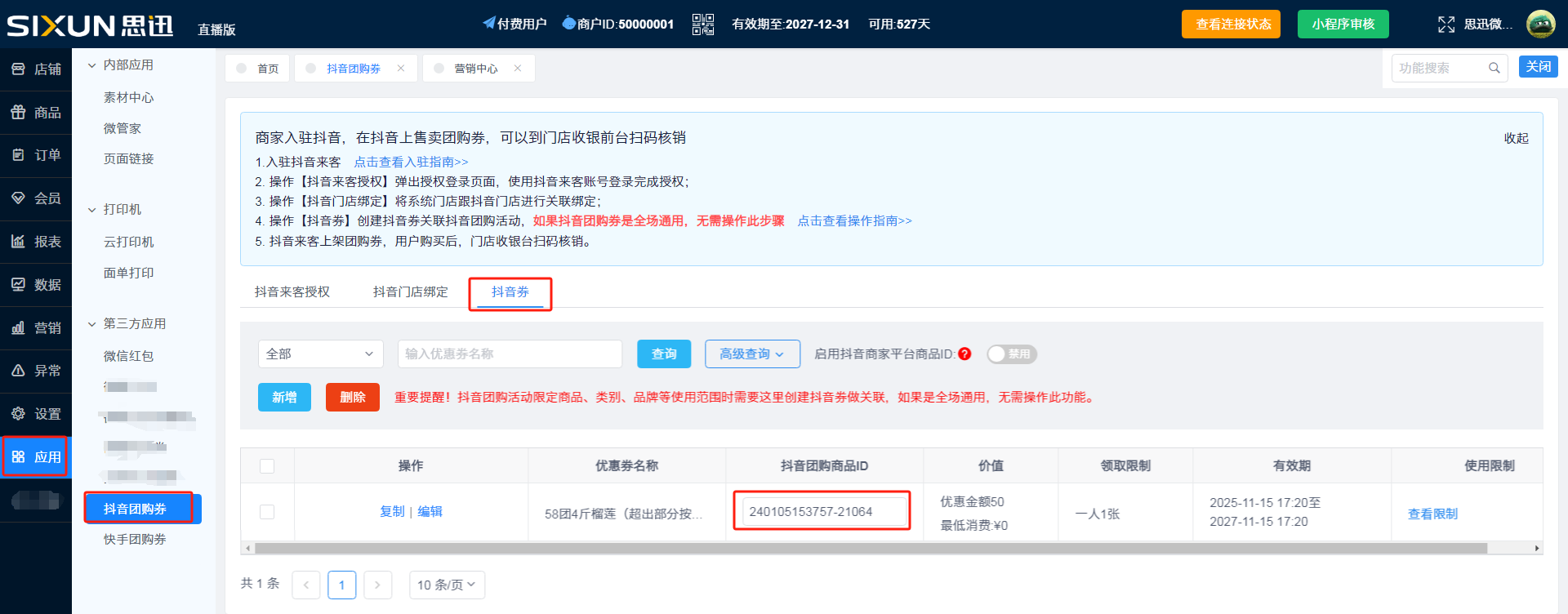
Task: Click 复制 in the coupon row
Action: [392, 512]
